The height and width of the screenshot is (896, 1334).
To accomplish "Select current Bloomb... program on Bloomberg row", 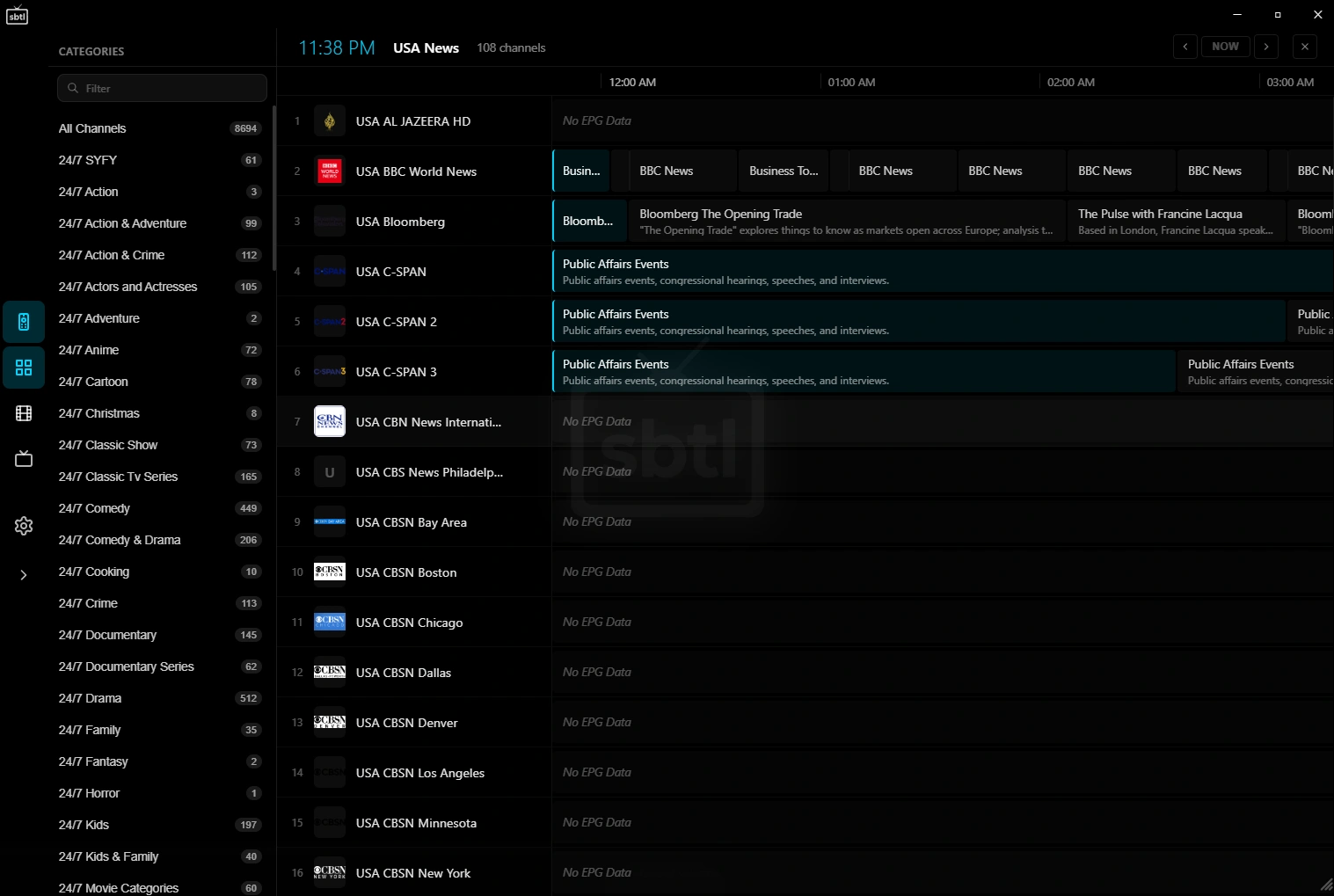I will tap(589, 222).
